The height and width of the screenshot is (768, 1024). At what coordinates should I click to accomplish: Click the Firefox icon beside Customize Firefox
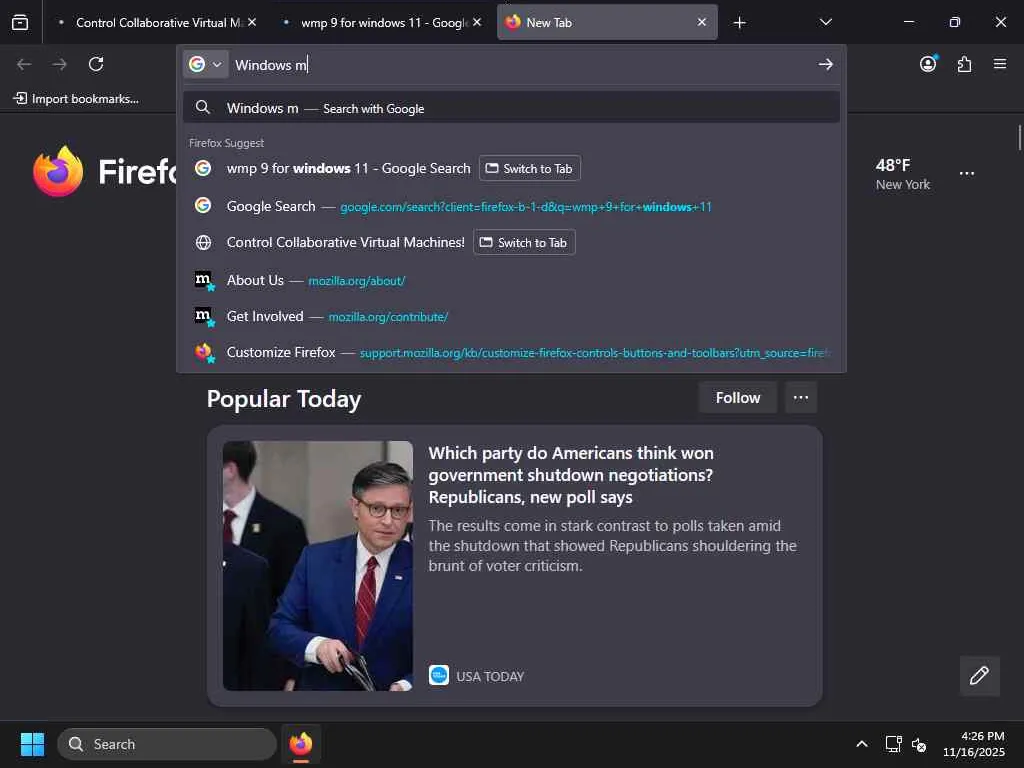(x=204, y=353)
